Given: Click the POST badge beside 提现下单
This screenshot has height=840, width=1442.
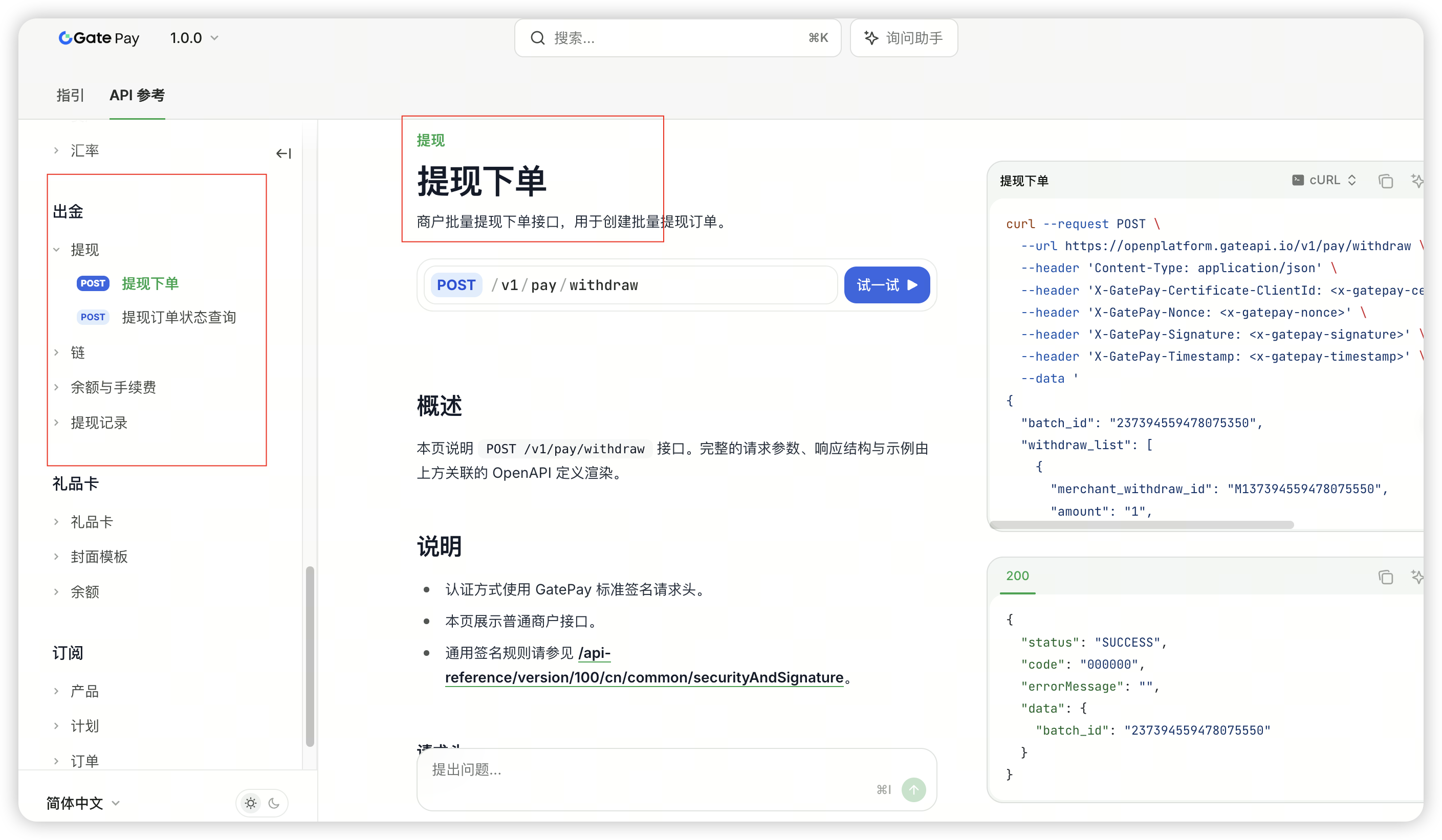Looking at the screenshot, I should coord(93,283).
